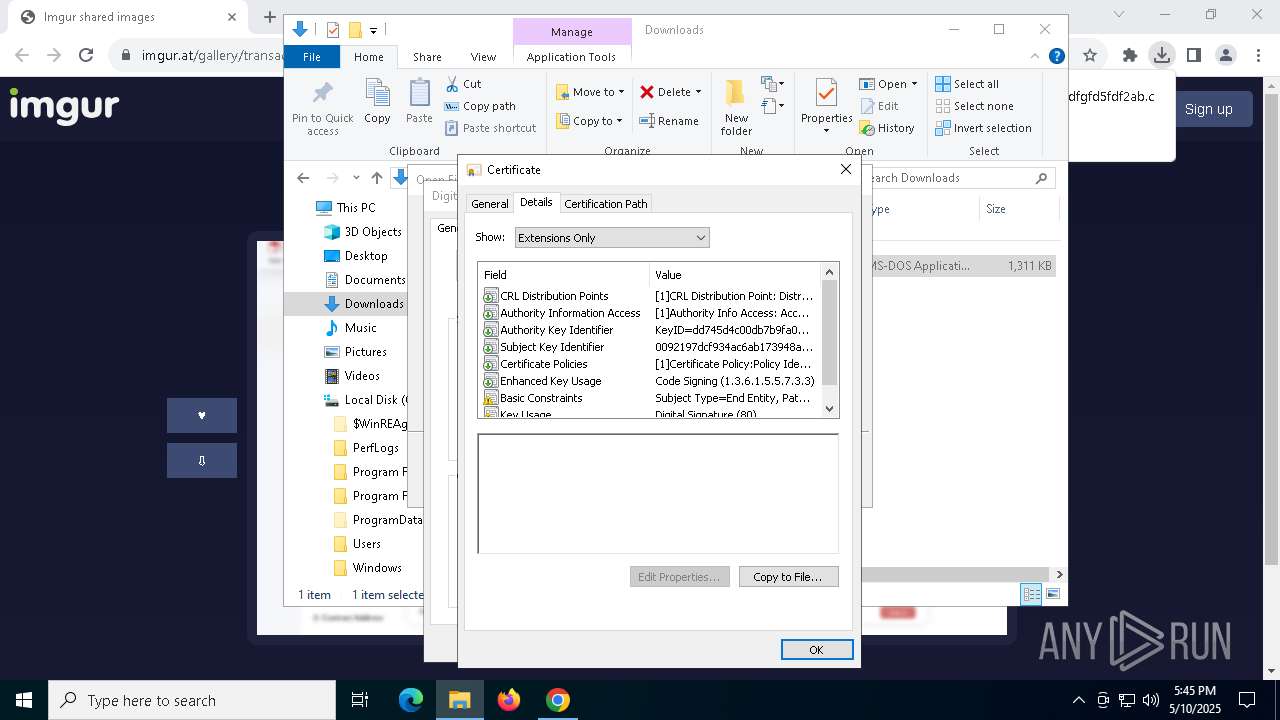This screenshot has height=720, width=1280.
Task: Click the Explorer Back arrow
Action: (303, 178)
